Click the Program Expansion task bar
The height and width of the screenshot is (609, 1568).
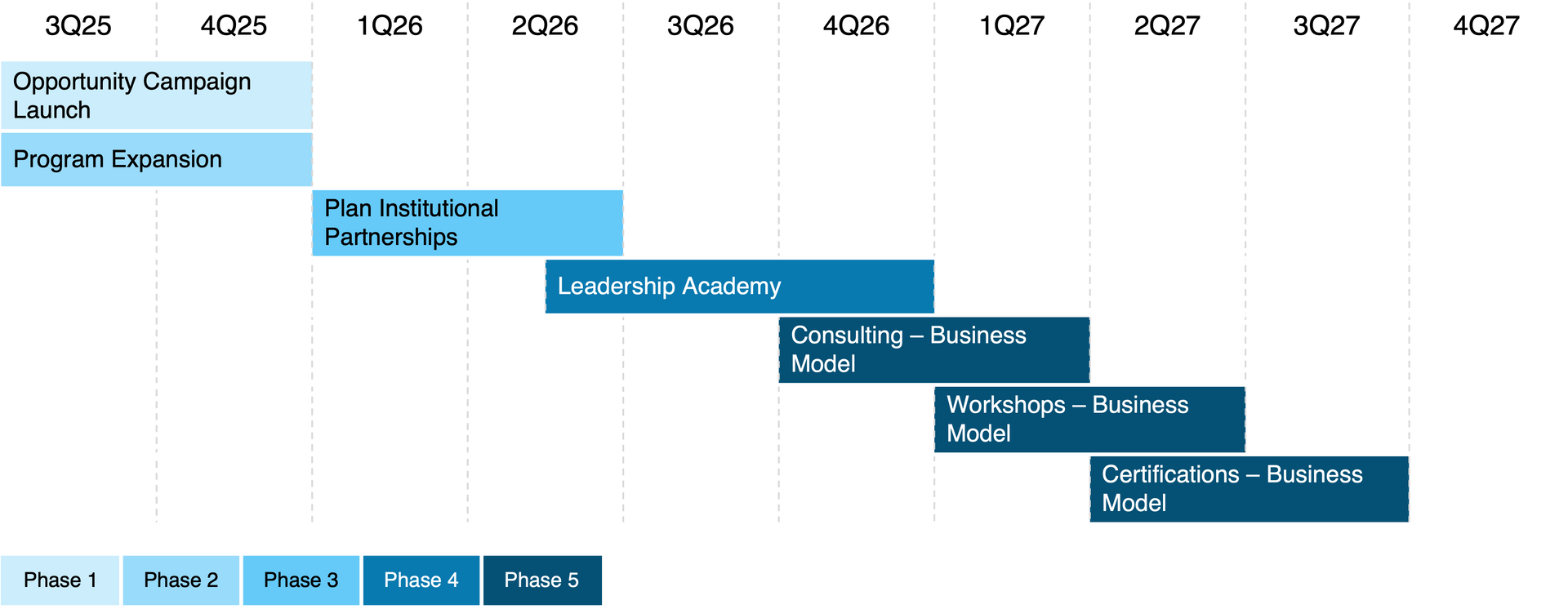156,159
